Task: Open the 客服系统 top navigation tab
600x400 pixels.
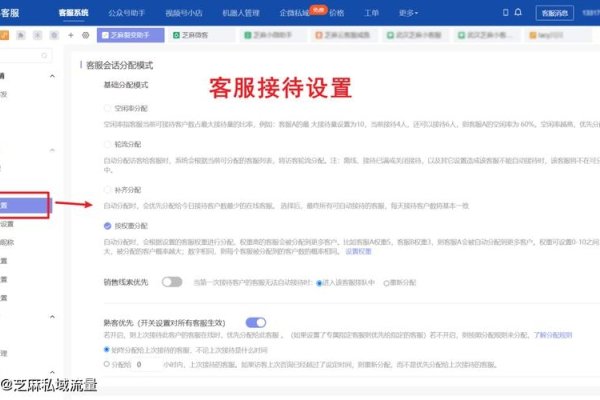Action: [73, 13]
